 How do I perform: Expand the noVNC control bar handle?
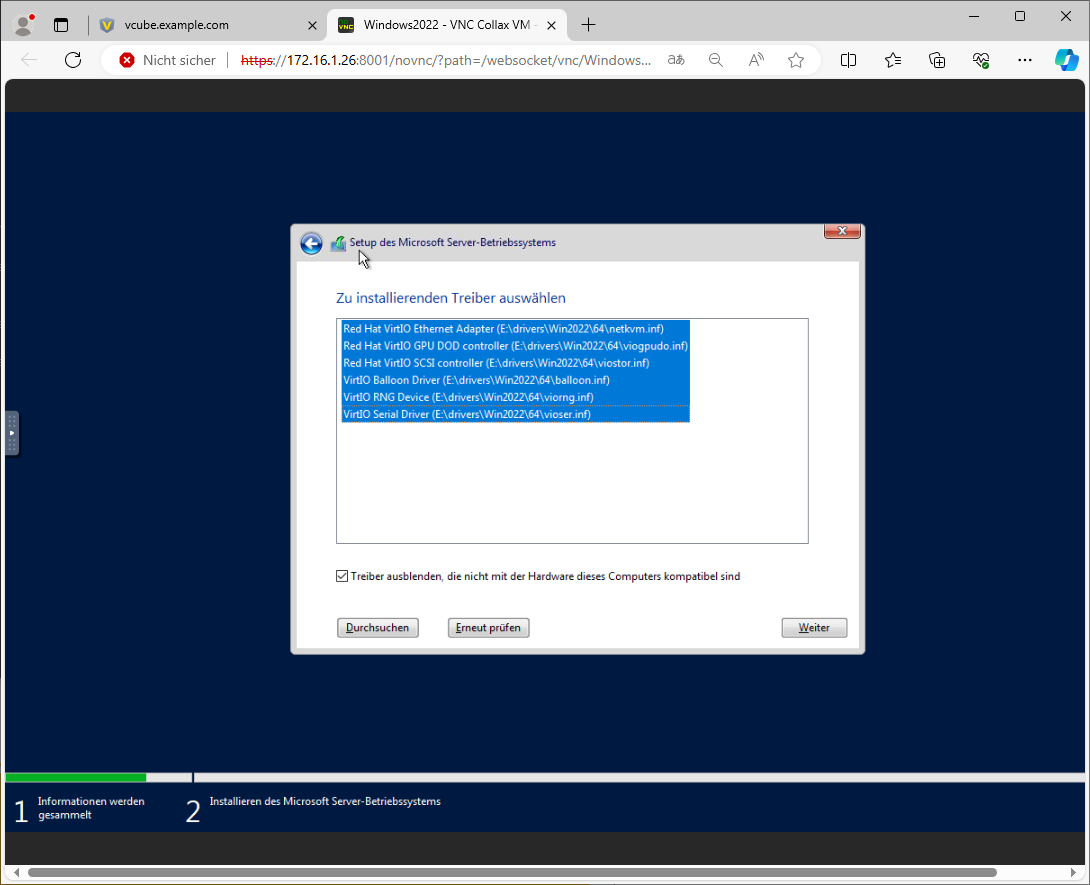click(12, 433)
